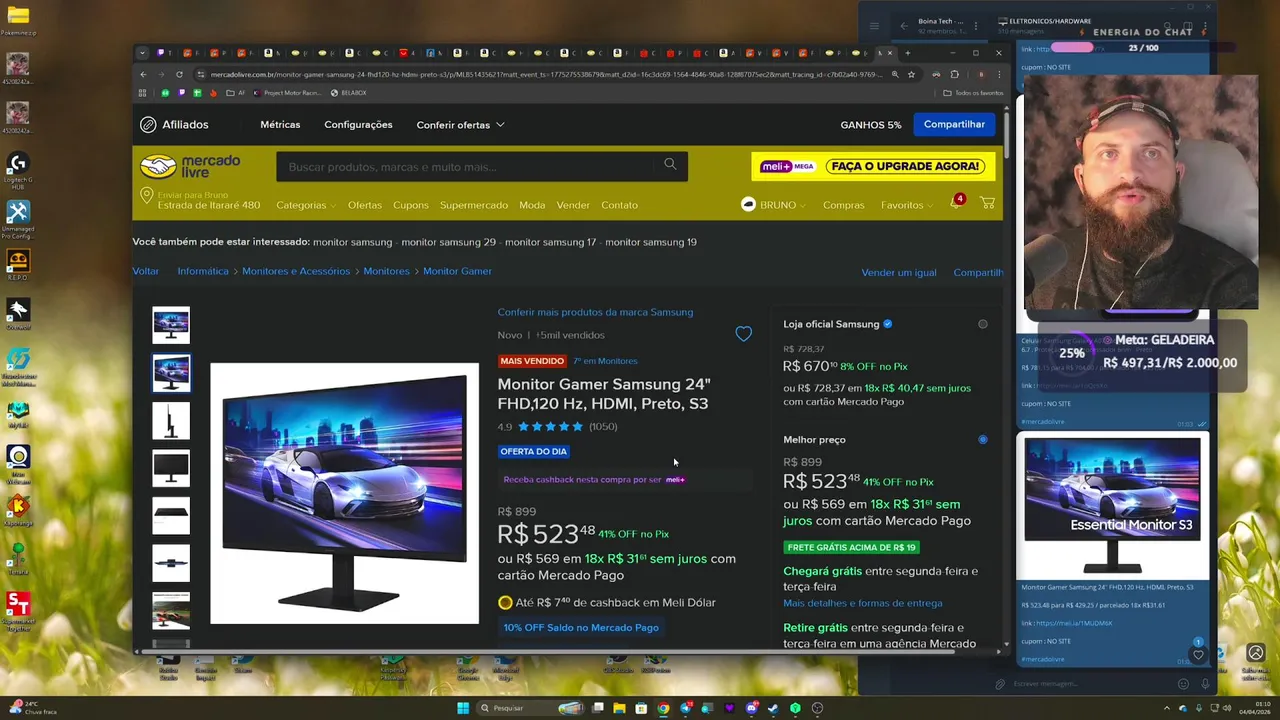Select side-profile monitor thumbnail

point(171,421)
